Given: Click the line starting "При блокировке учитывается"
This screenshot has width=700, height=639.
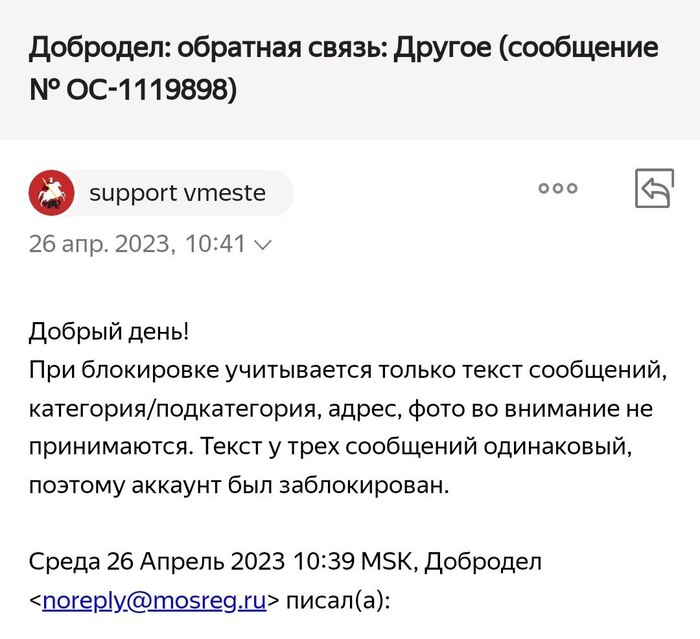Looking at the screenshot, I should (346, 370).
